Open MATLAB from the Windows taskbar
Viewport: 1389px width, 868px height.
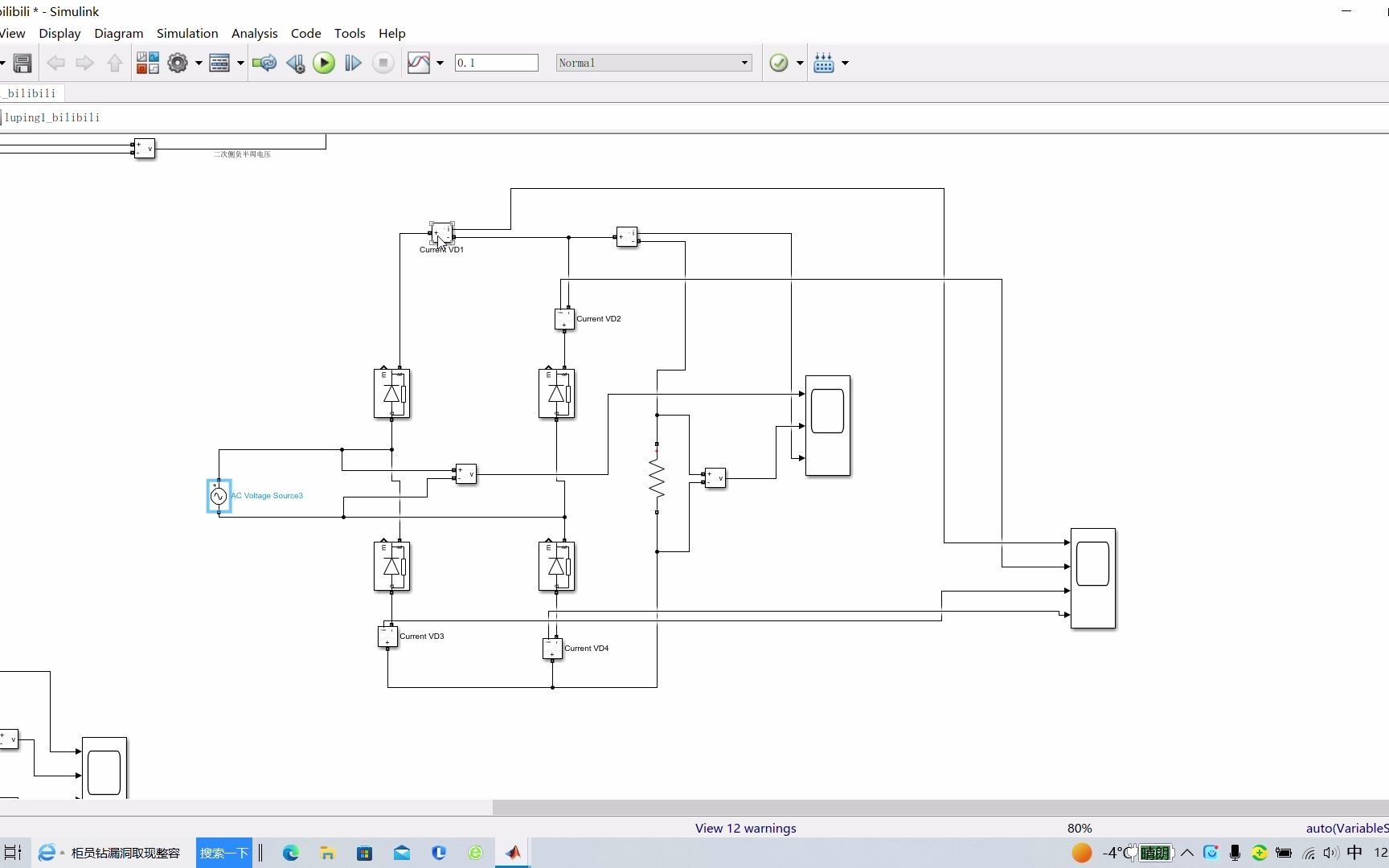tap(513, 853)
